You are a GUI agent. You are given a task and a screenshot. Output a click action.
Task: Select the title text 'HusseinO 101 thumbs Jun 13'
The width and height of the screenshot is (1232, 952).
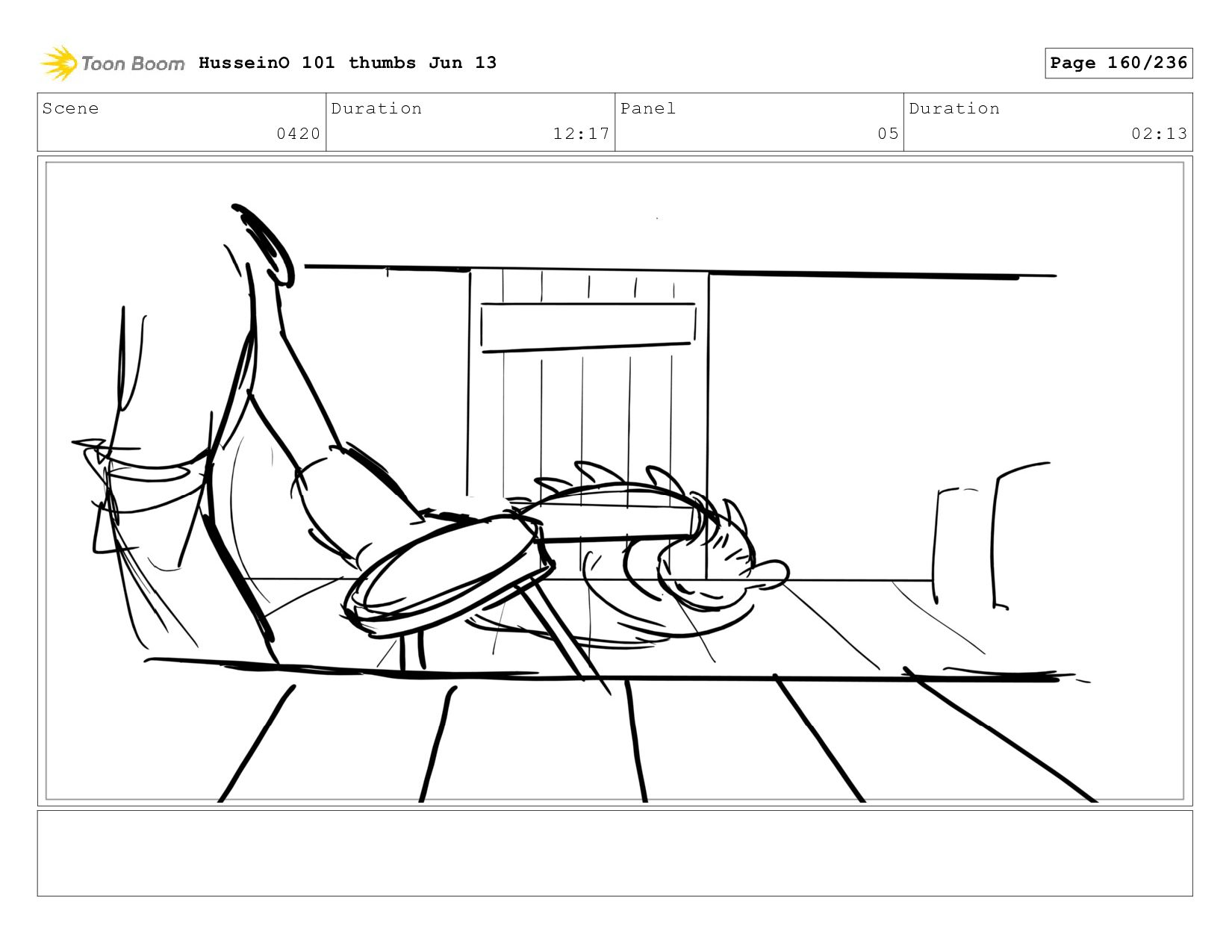coord(347,63)
